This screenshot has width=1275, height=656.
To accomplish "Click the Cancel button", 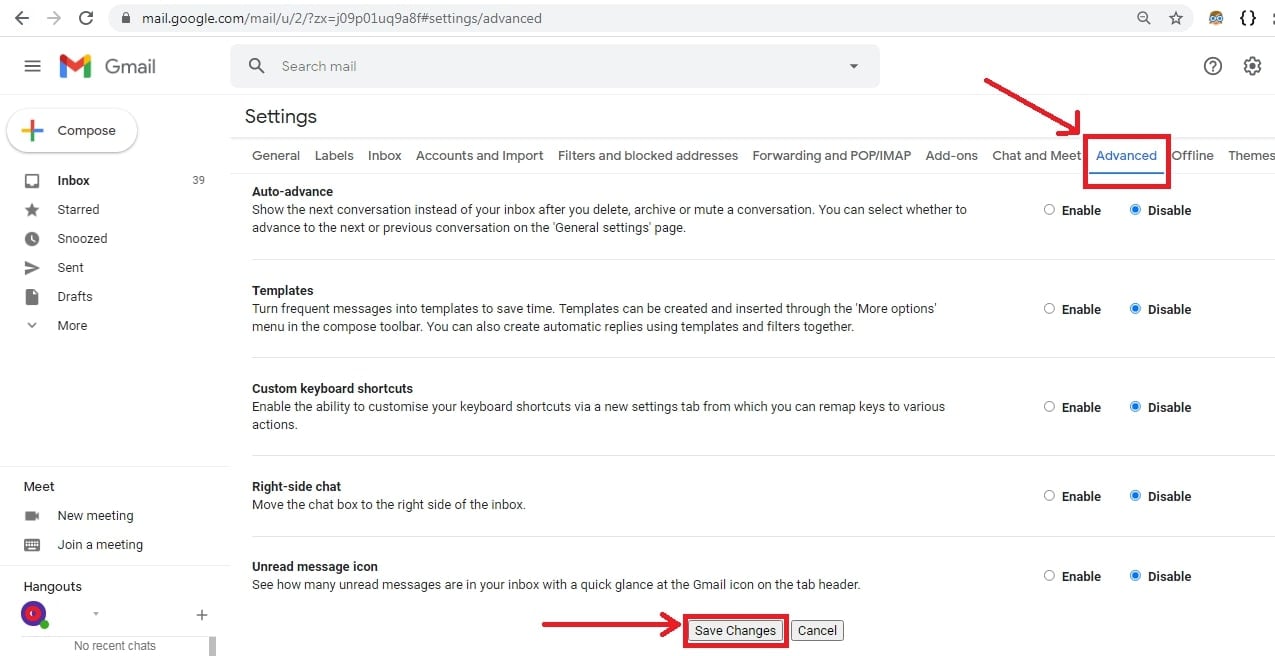I will pyautogui.click(x=817, y=631).
